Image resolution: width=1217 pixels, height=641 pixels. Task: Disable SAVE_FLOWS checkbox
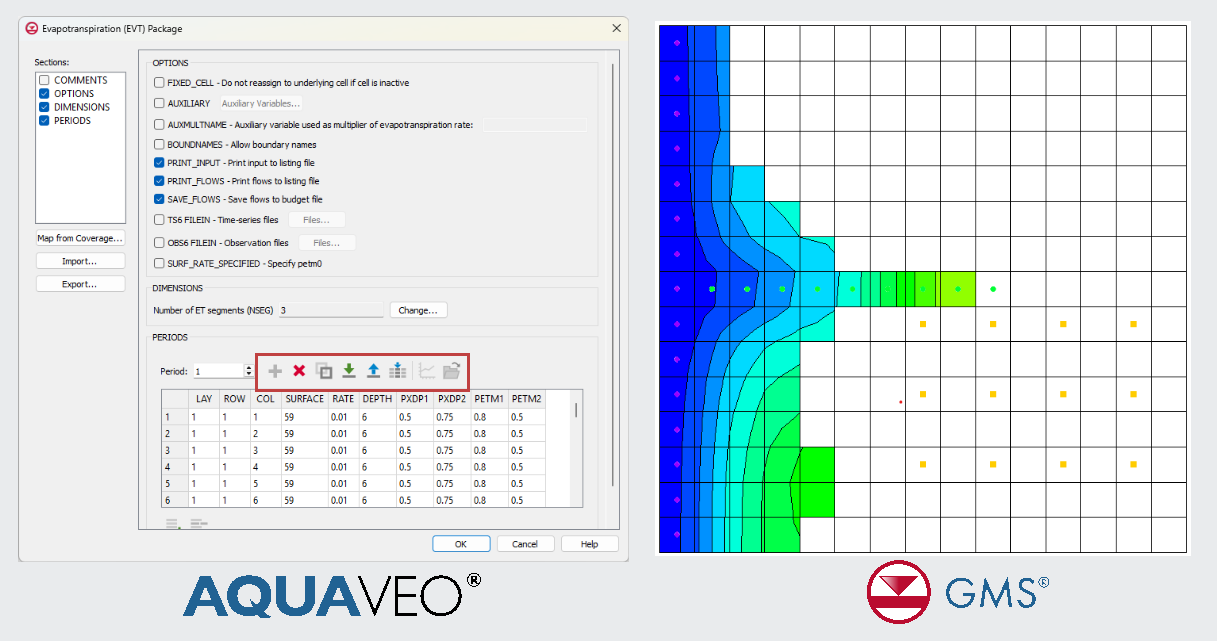(x=159, y=200)
